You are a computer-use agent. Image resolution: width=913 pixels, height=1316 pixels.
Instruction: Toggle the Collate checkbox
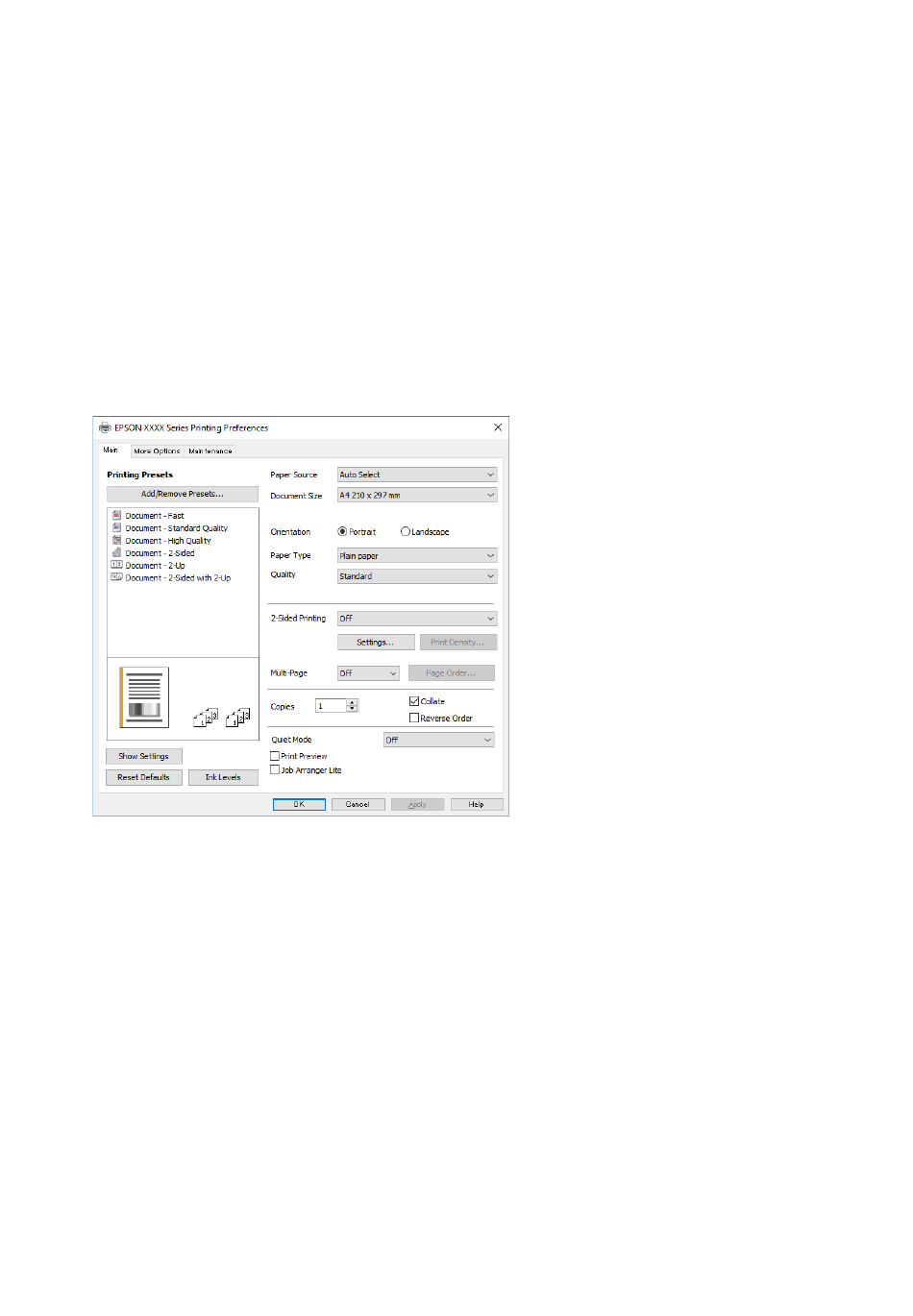[414, 701]
